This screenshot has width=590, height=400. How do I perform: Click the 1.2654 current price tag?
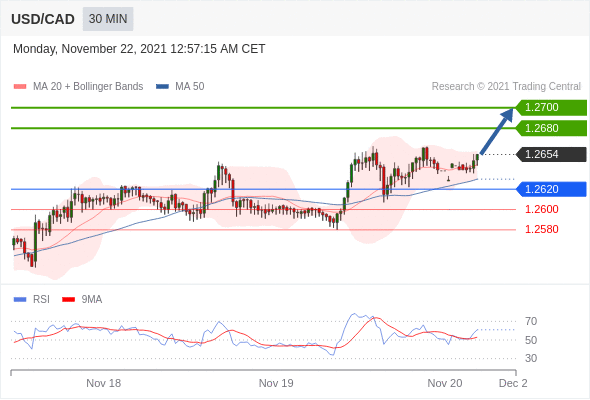click(551, 154)
